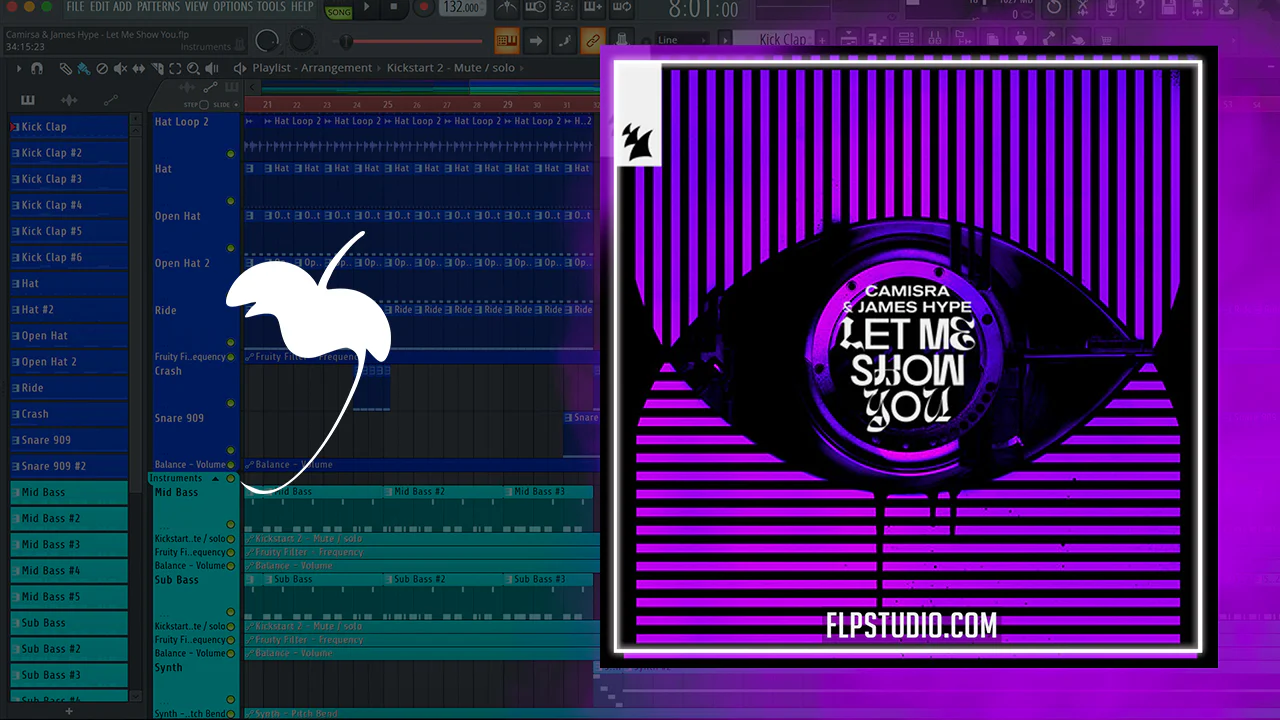1280x720 pixels.
Task: Select Sub Bass #2 pattern
Action: click(69, 649)
